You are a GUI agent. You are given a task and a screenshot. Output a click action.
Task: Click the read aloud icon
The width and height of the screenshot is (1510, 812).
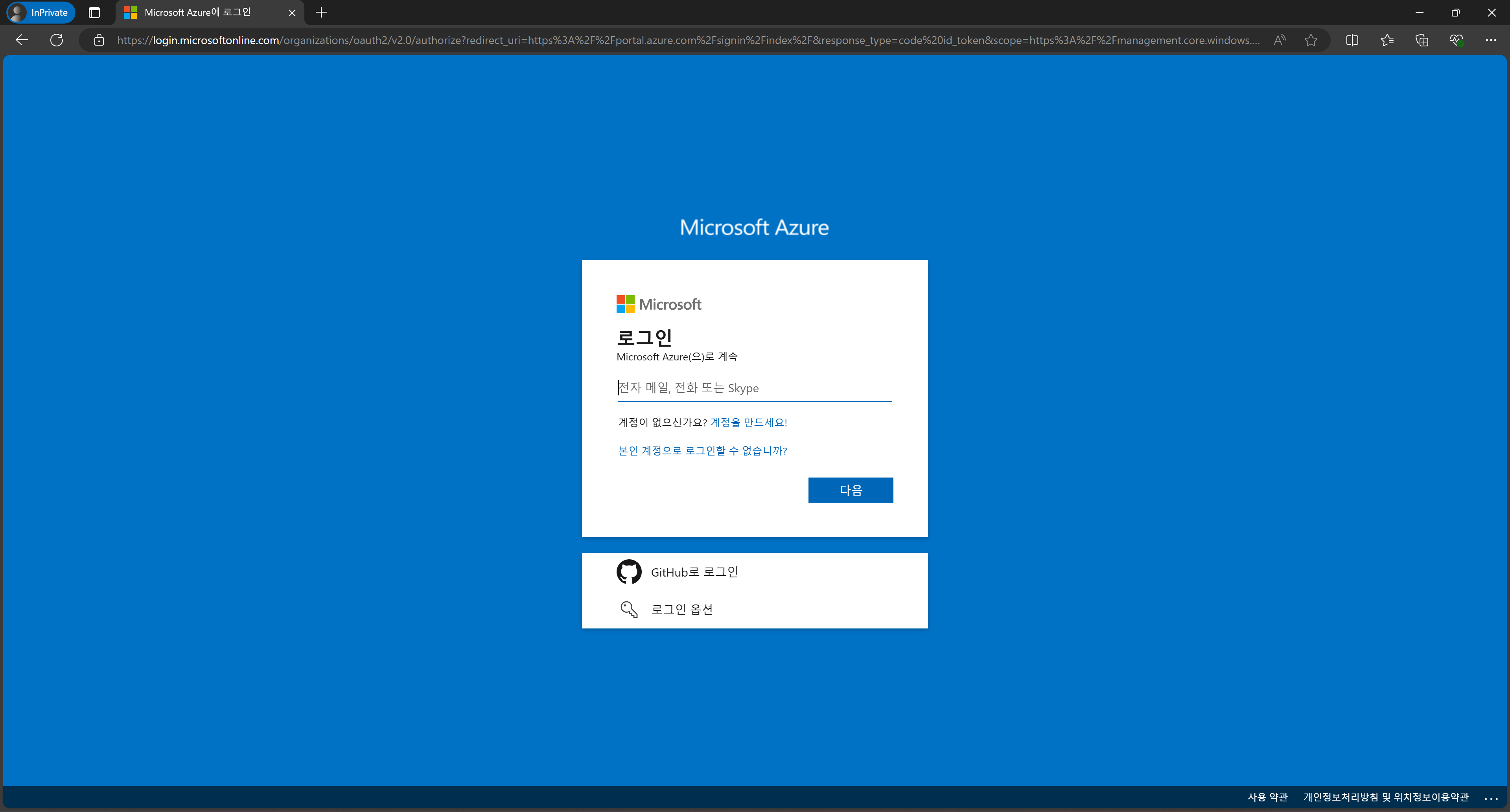[1280, 40]
